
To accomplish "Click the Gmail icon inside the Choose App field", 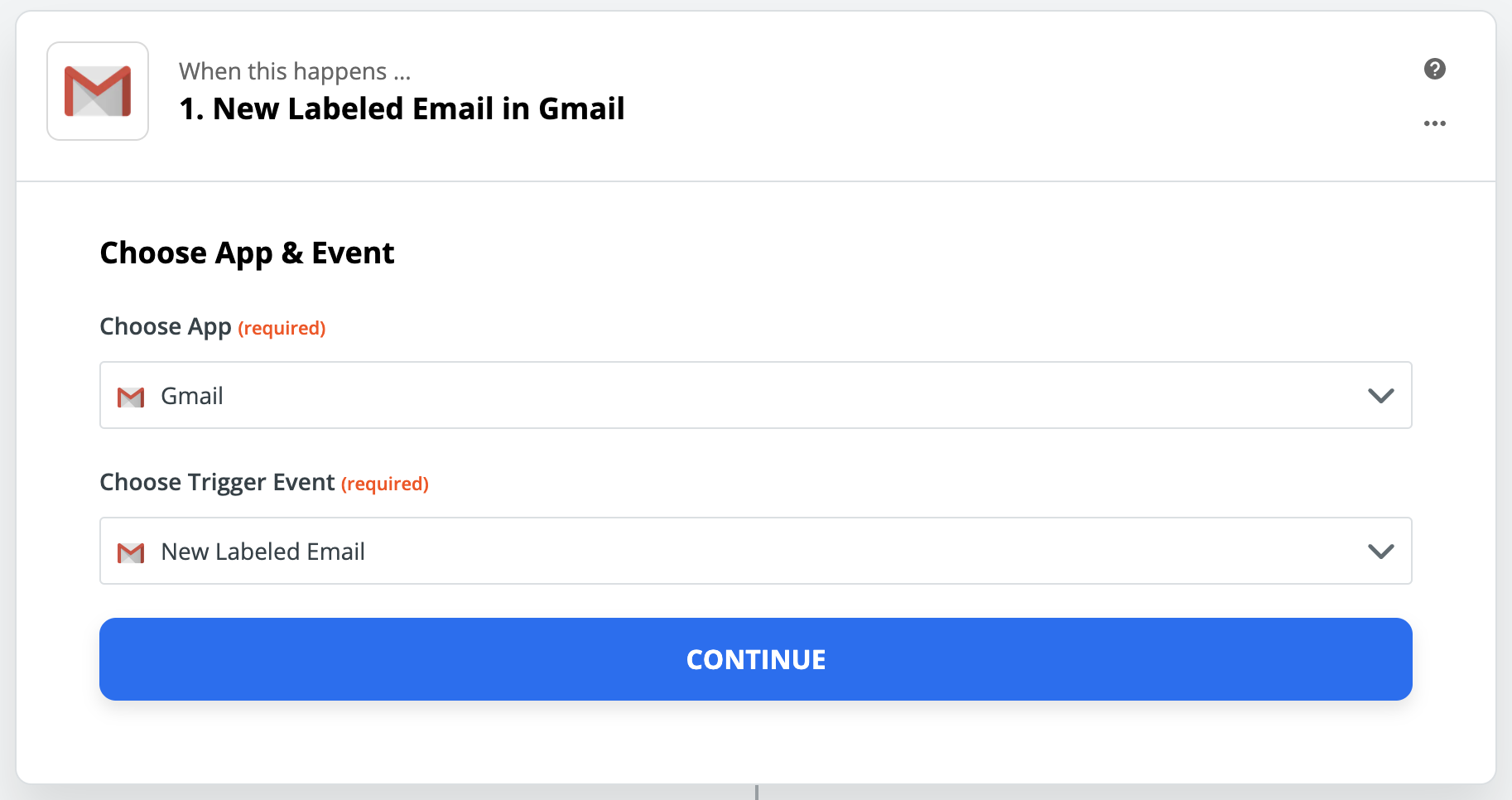I will click(x=130, y=397).
